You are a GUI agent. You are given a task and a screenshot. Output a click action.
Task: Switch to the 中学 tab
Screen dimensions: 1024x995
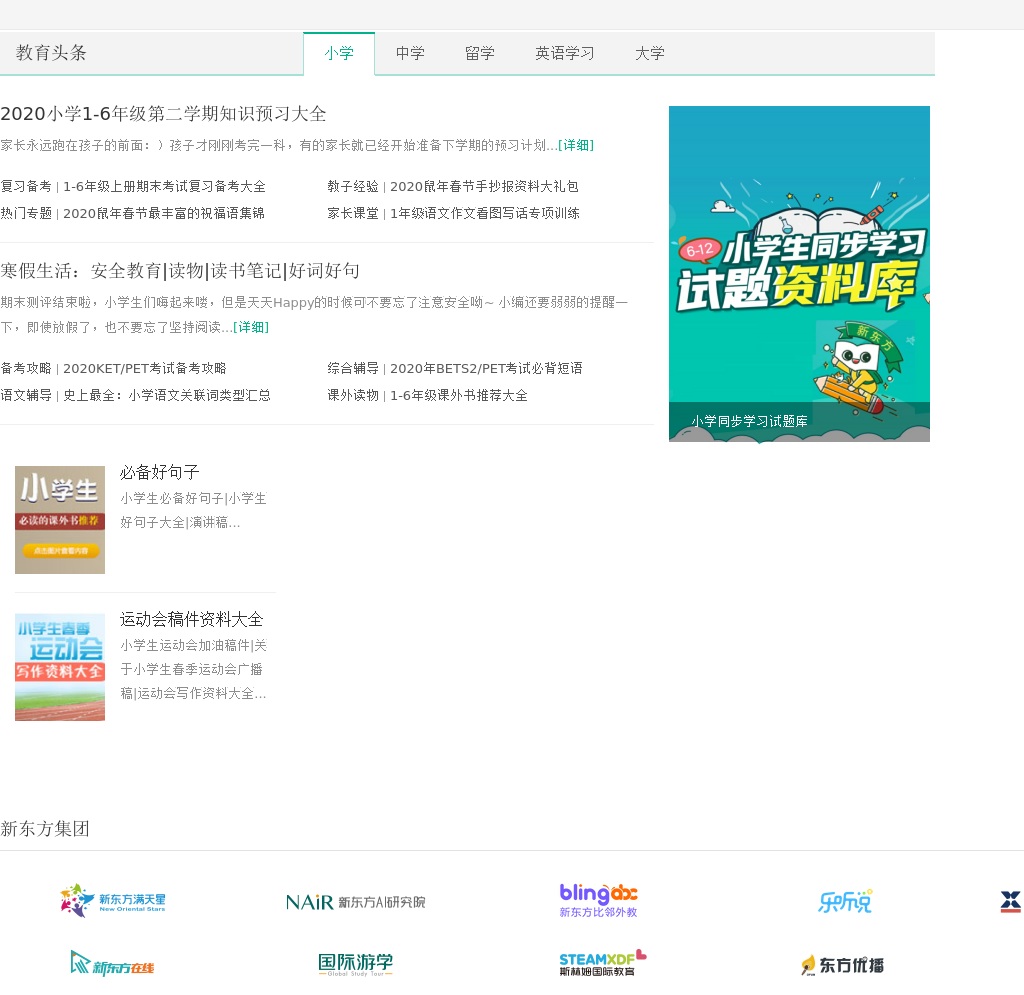410,54
